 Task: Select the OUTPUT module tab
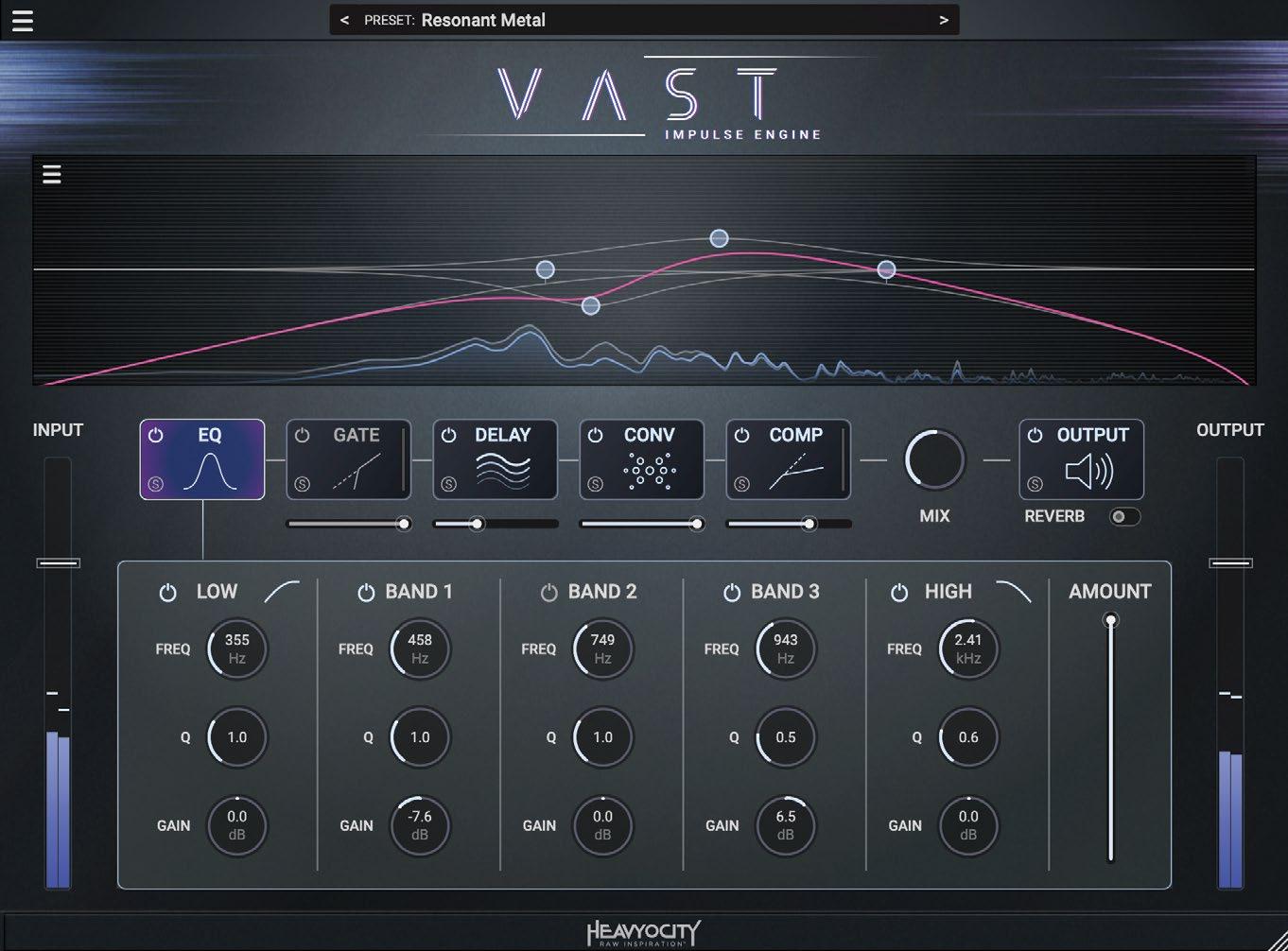pyautogui.click(x=1081, y=459)
